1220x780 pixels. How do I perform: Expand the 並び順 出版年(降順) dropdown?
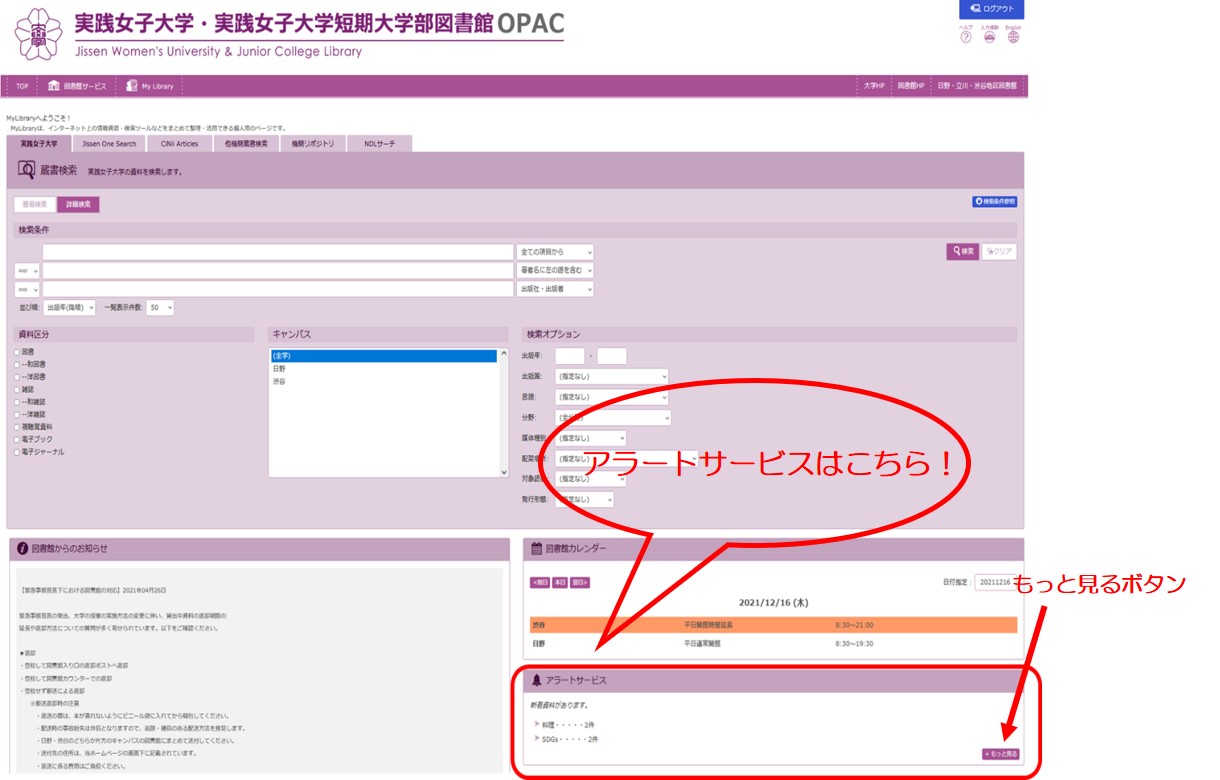coord(70,308)
